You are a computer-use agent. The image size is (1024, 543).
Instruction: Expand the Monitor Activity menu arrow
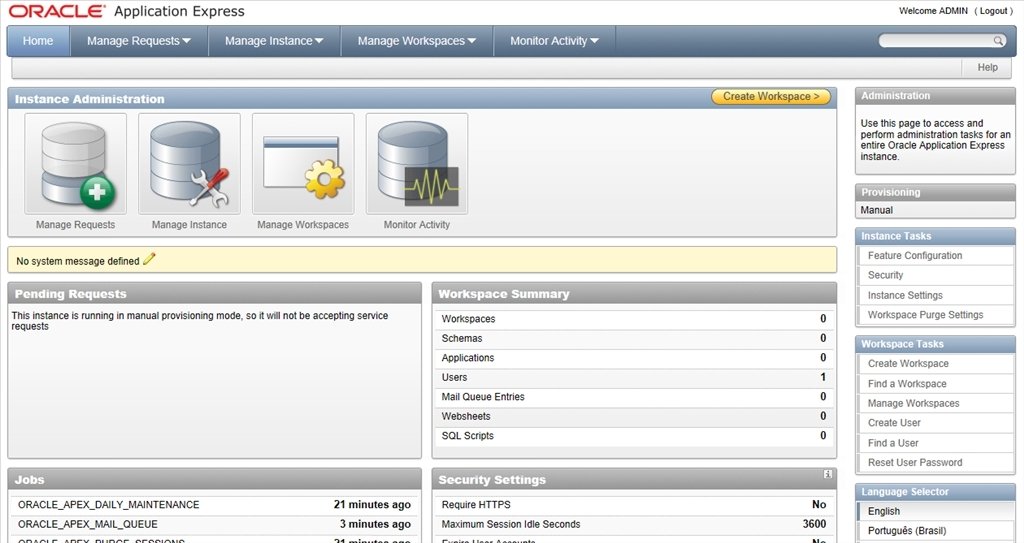point(594,41)
